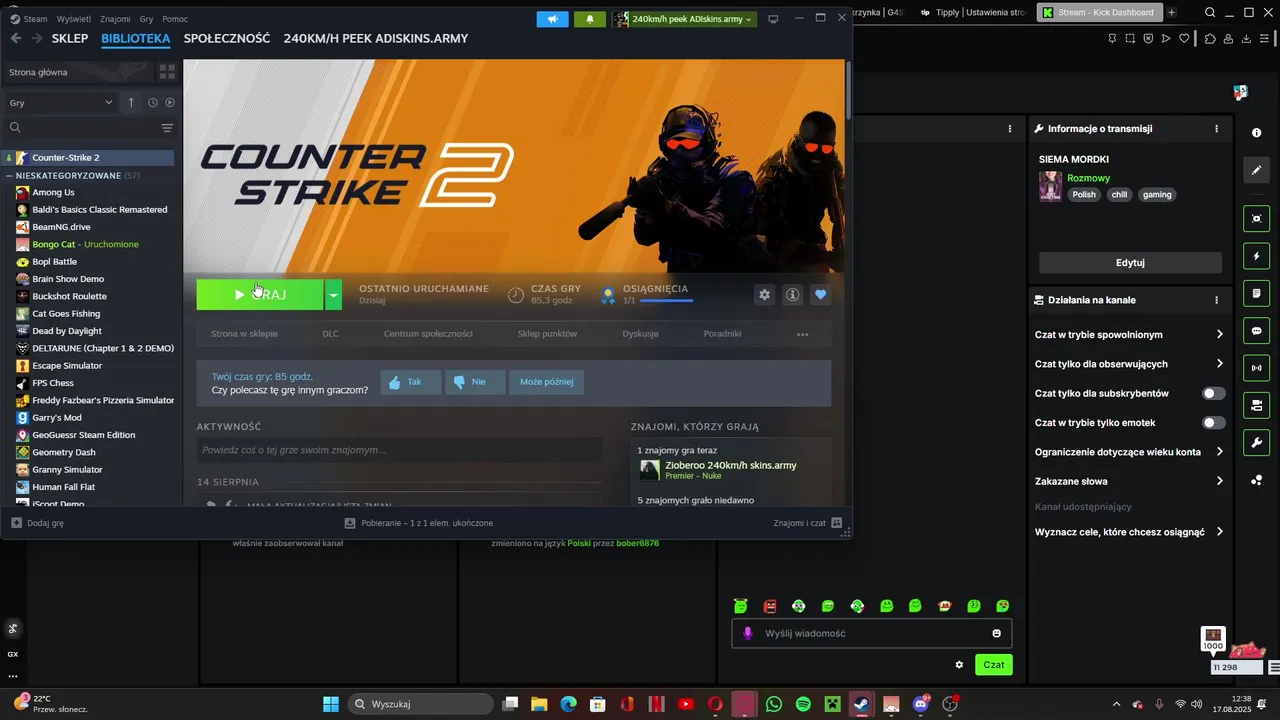Open the 'Gry' library category dropdown
This screenshot has height=720, width=1280.
point(62,102)
